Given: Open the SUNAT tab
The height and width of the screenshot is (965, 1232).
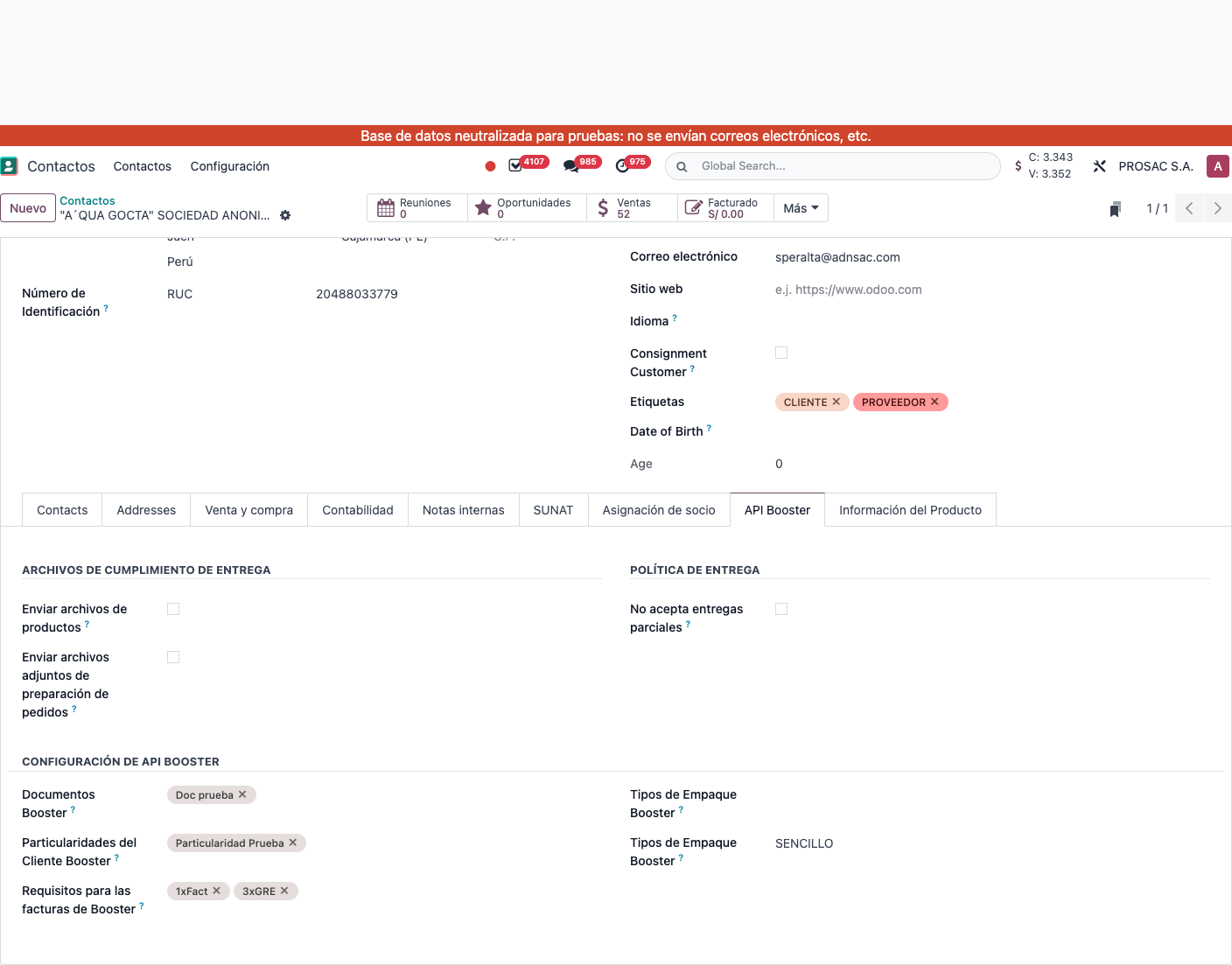Looking at the screenshot, I should click(554, 510).
